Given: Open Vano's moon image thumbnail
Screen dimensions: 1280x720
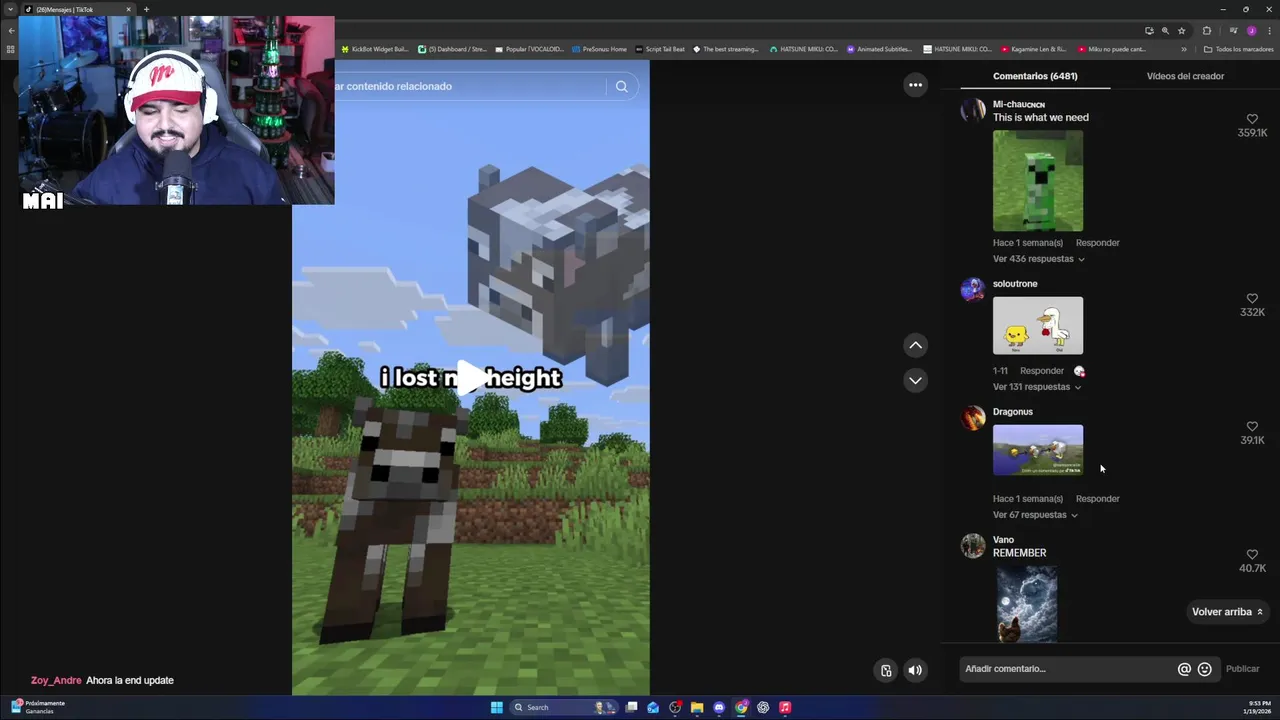Looking at the screenshot, I should [x=1027, y=604].
